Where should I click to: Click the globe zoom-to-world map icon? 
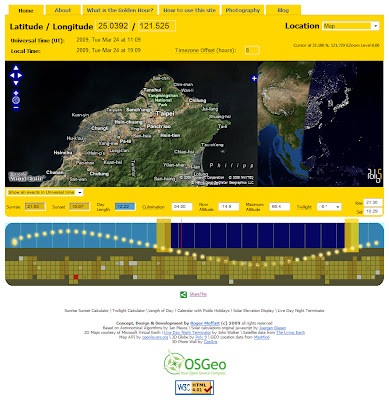16,100
